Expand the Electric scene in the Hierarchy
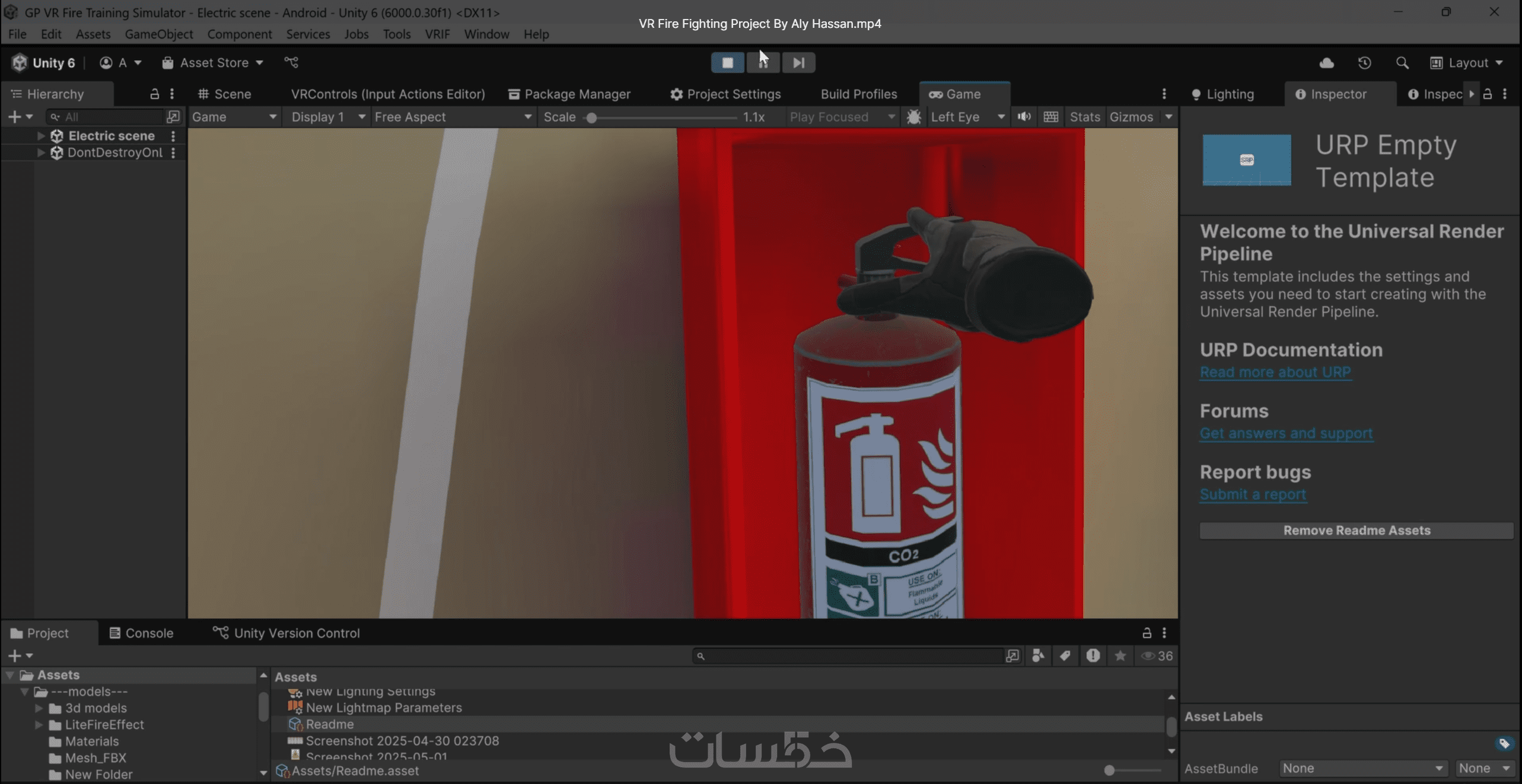This screenshot has height=784, width=1522. [x=40, y=136]
